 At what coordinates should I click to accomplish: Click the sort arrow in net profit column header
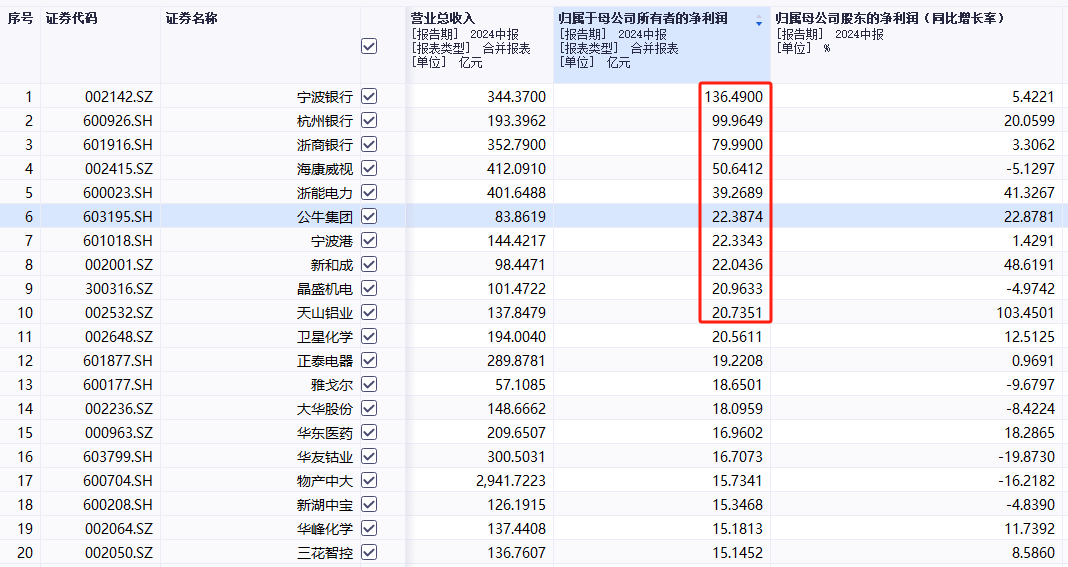tap(759, 21)
